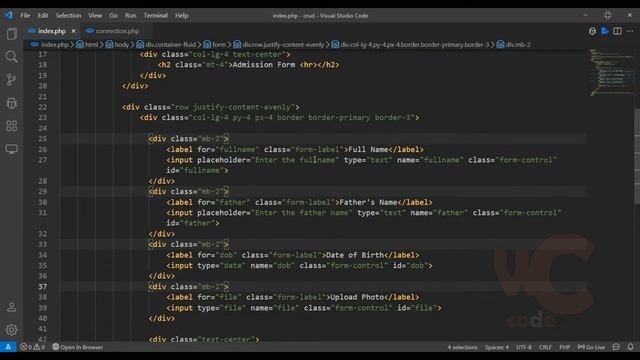Screen dimensions: 640x360
Task: Open the Run and Debug view
Action: coord(11,103)
